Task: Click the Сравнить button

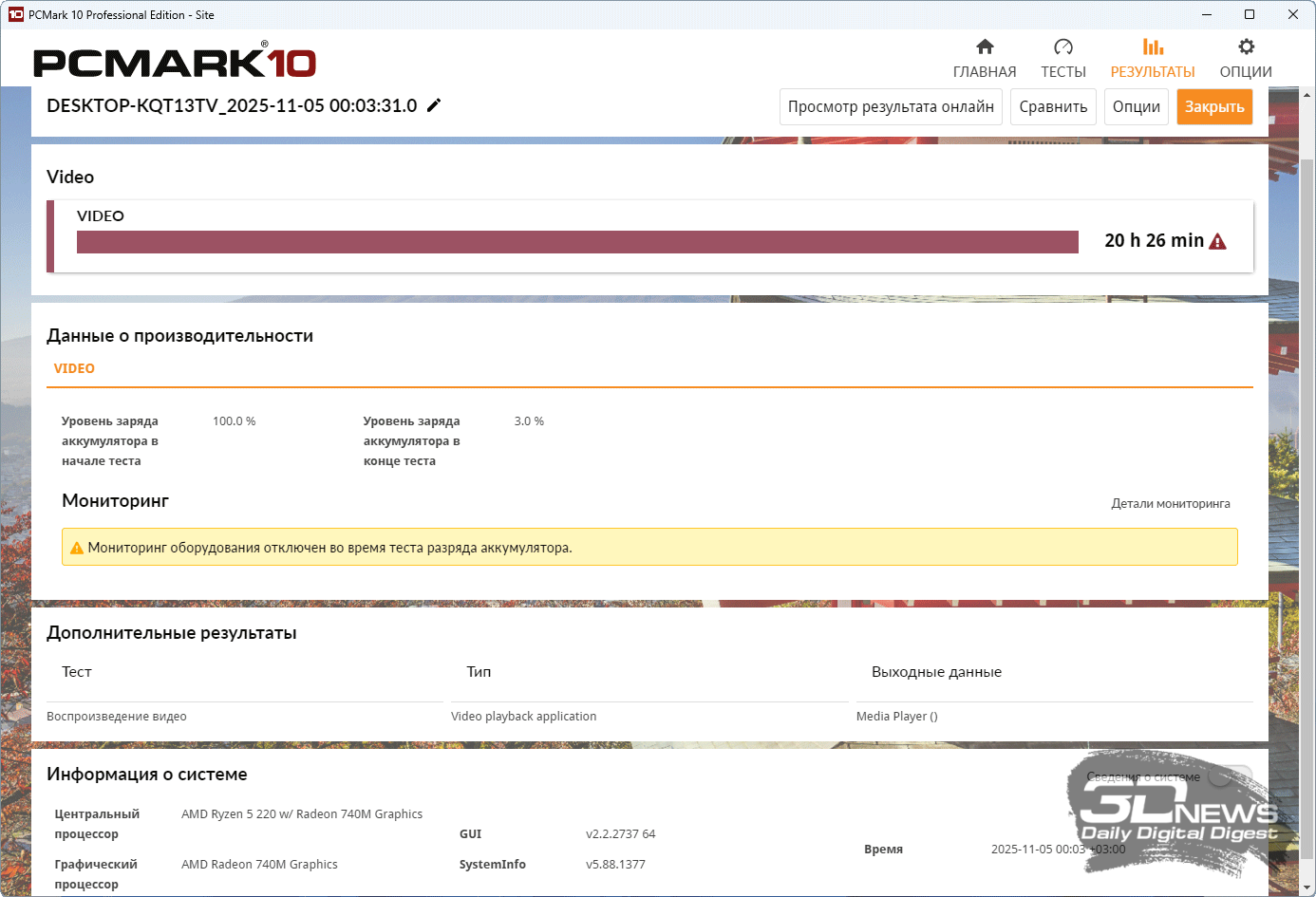Action: 1053,106
